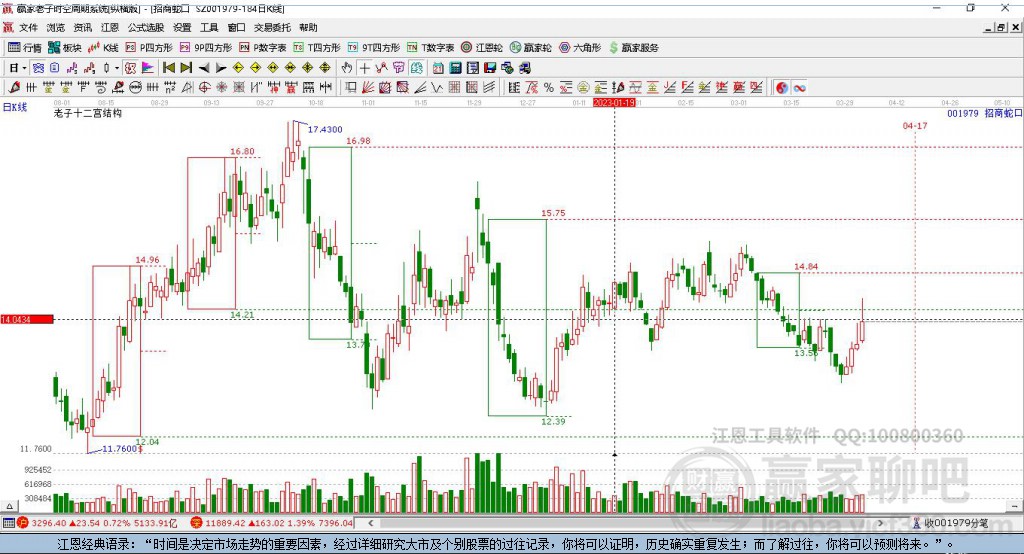Open the 9T四方形 tool
Viewport: 1024px width, 554px height.
(374, 48)
